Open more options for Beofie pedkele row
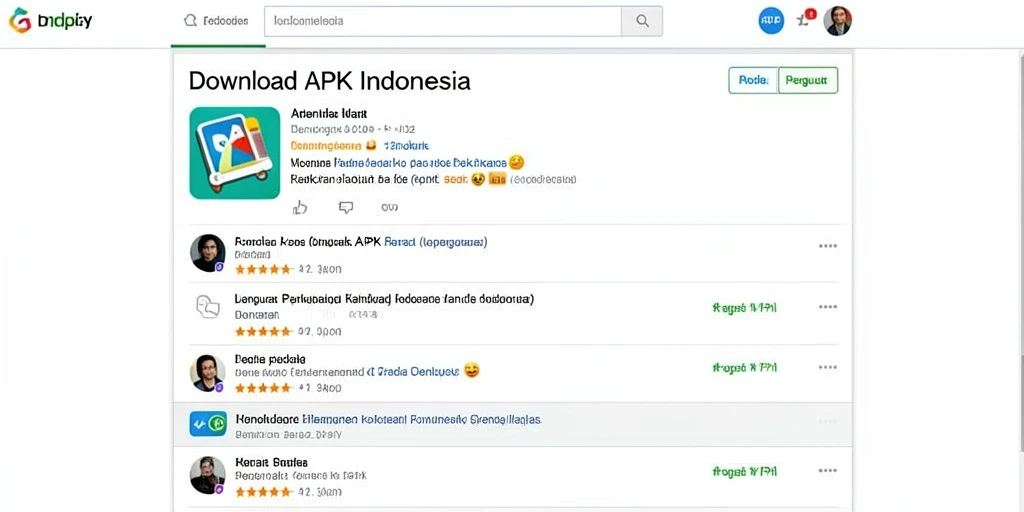 tap(827, 367)
